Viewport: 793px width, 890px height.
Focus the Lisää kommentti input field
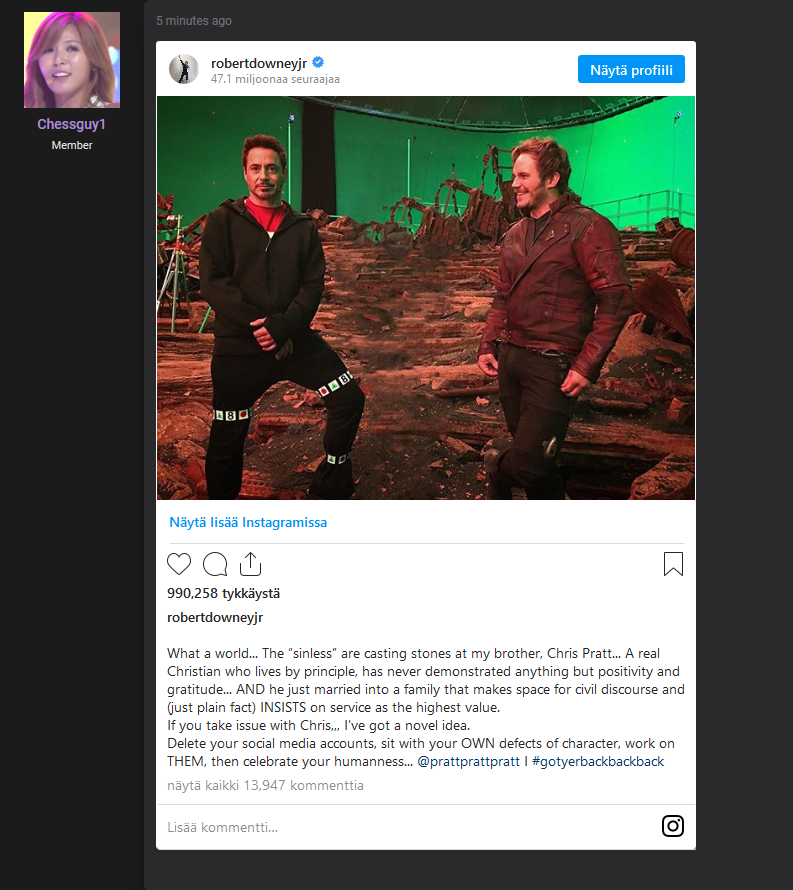coord(409,827)
